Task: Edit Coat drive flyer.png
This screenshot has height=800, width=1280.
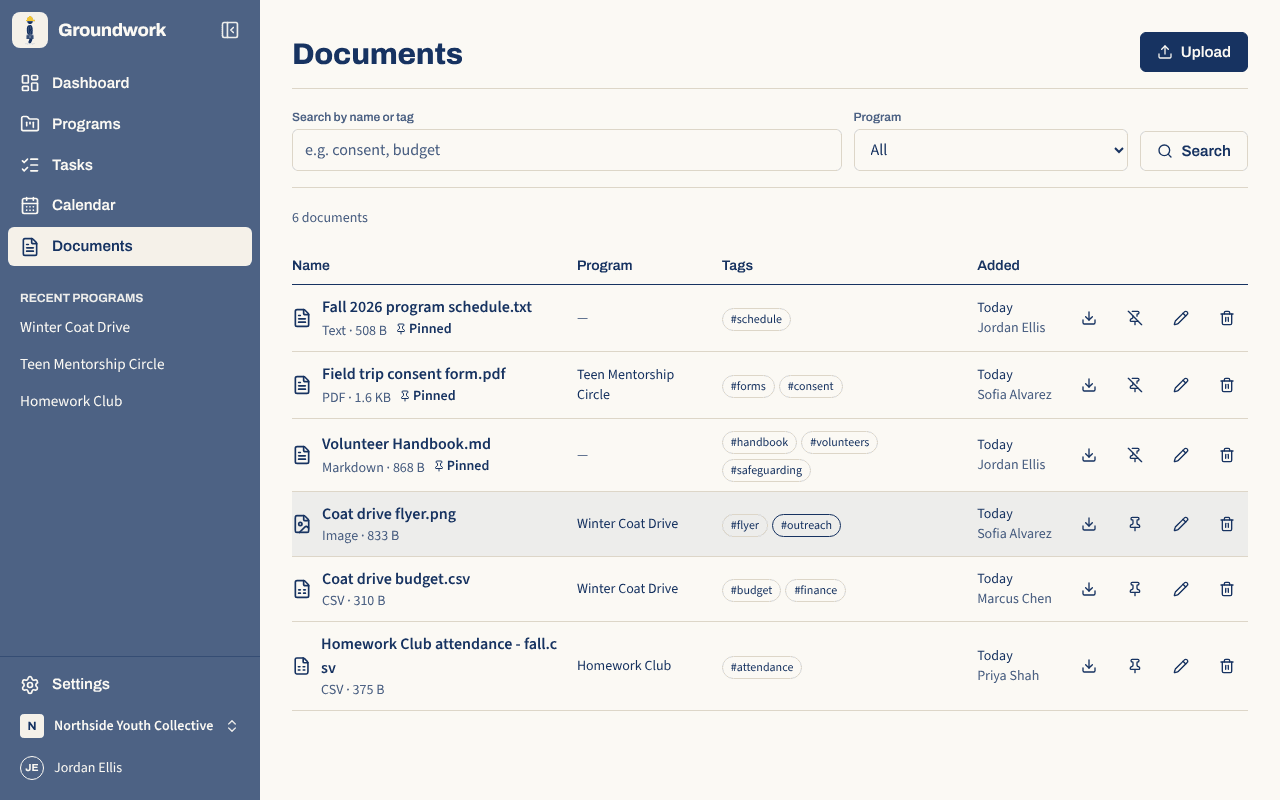Action: 1181,524
